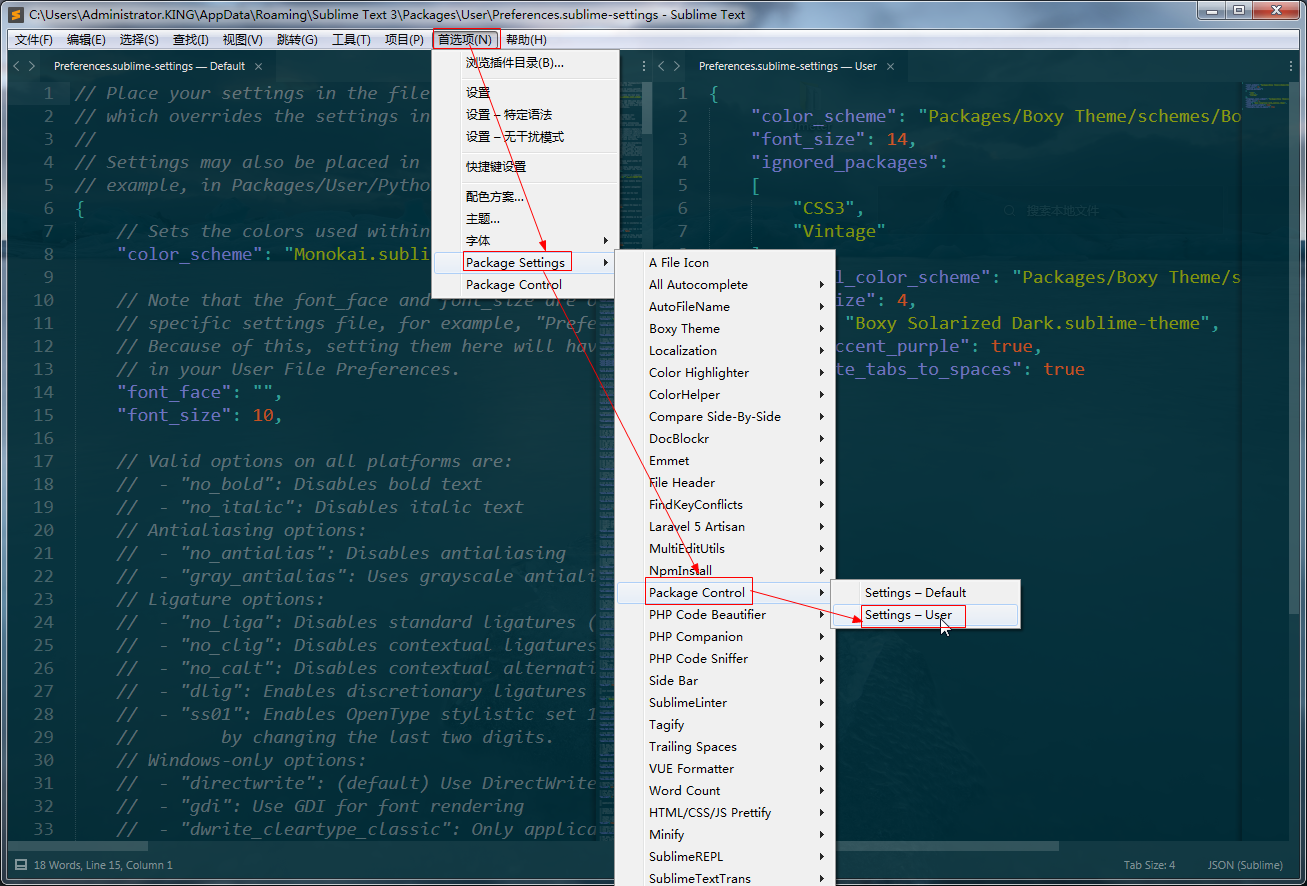Click the panel switcher icon in status bar

[x=20, y=865]
